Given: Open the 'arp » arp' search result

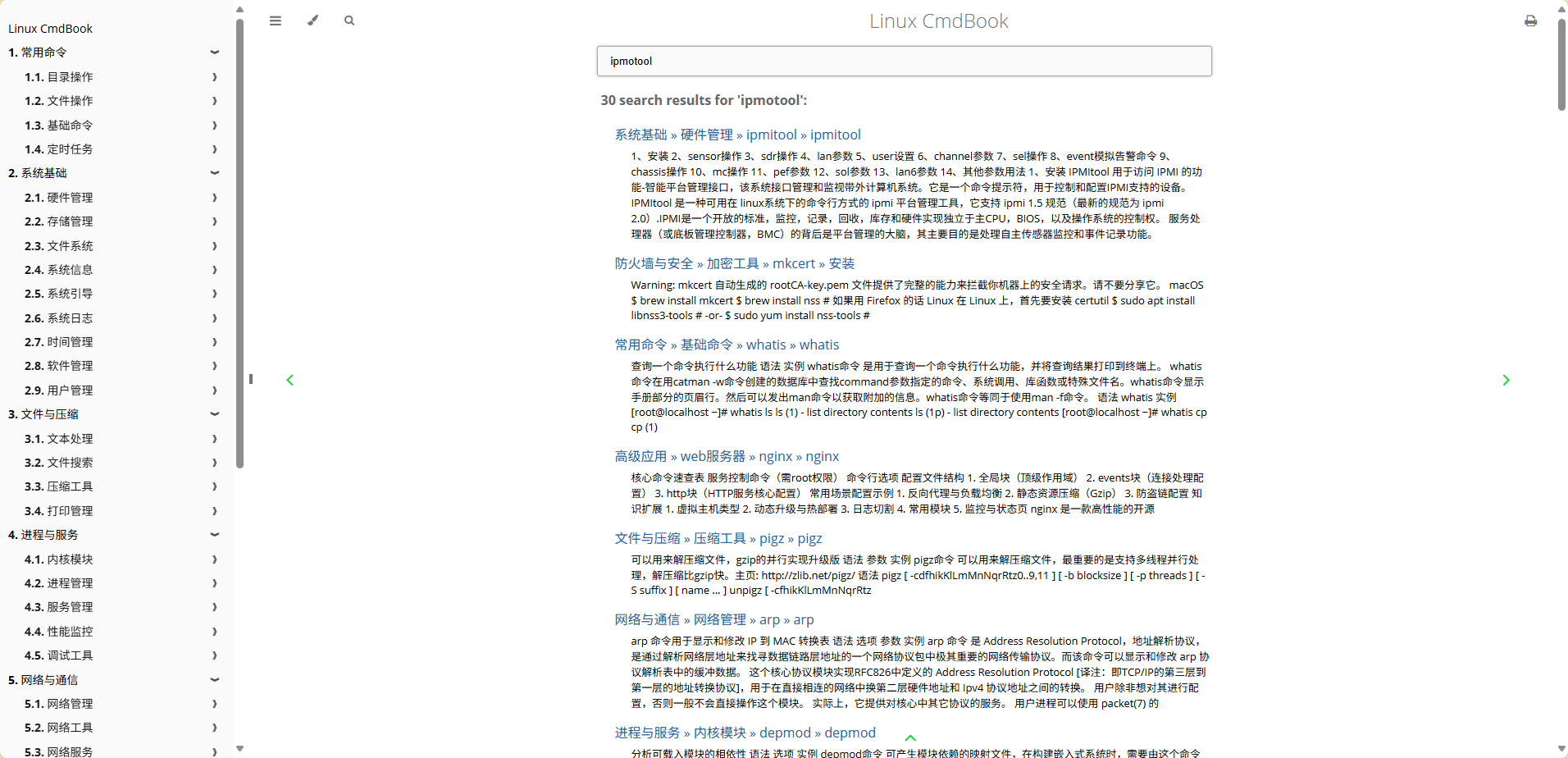Looking at the screenshot, I should pyautogui.click(x=714, y=619).
